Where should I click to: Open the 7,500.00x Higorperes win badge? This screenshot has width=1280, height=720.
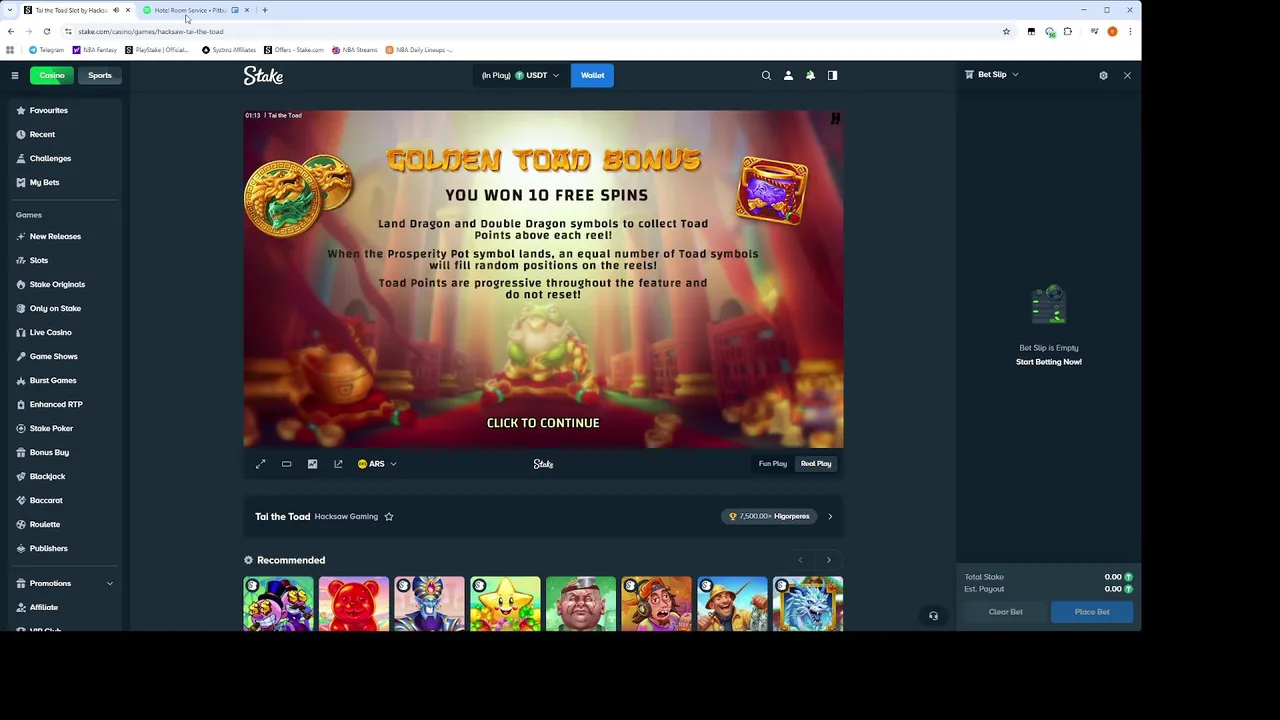pos(770,517)
